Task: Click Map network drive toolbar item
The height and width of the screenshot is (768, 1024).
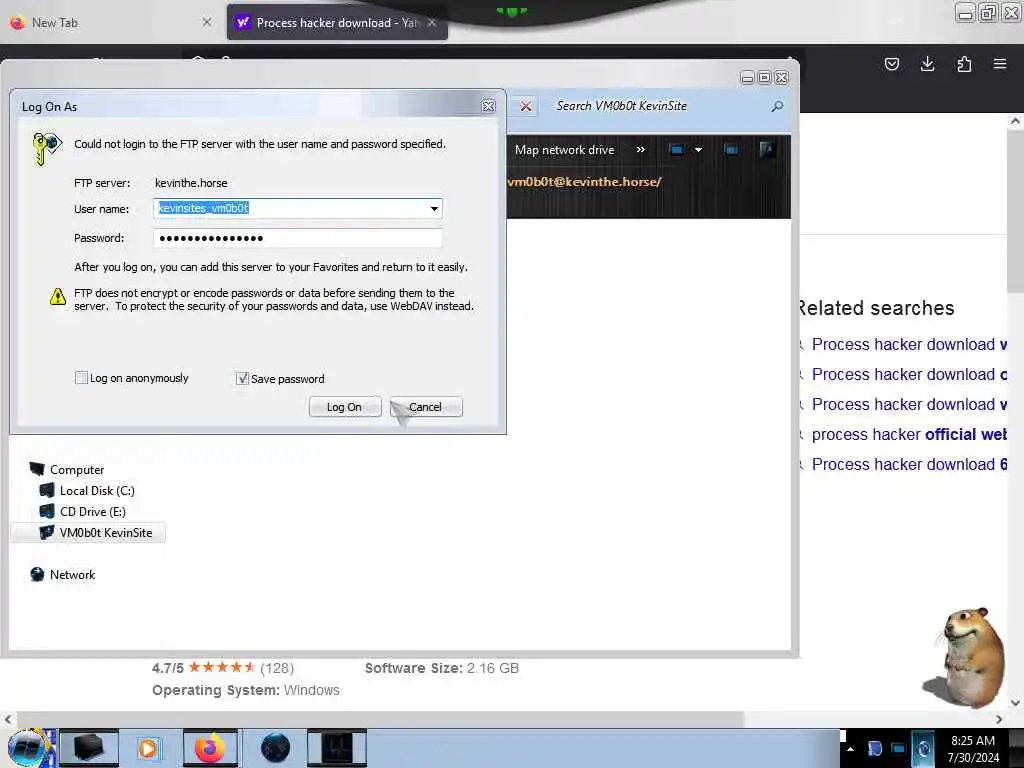Action: tap(564, 150)
